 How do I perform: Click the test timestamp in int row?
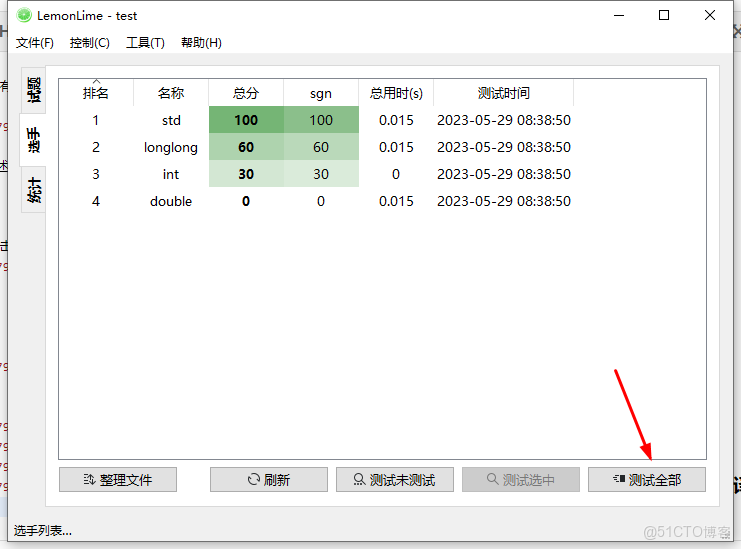point(504,174)
